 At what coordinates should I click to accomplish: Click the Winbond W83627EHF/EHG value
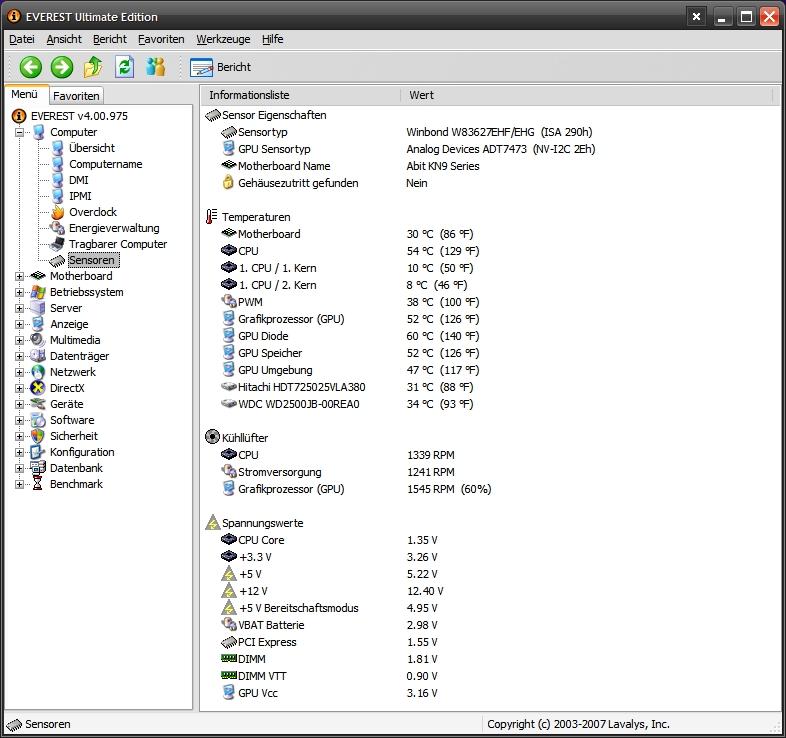click(499, 132)
